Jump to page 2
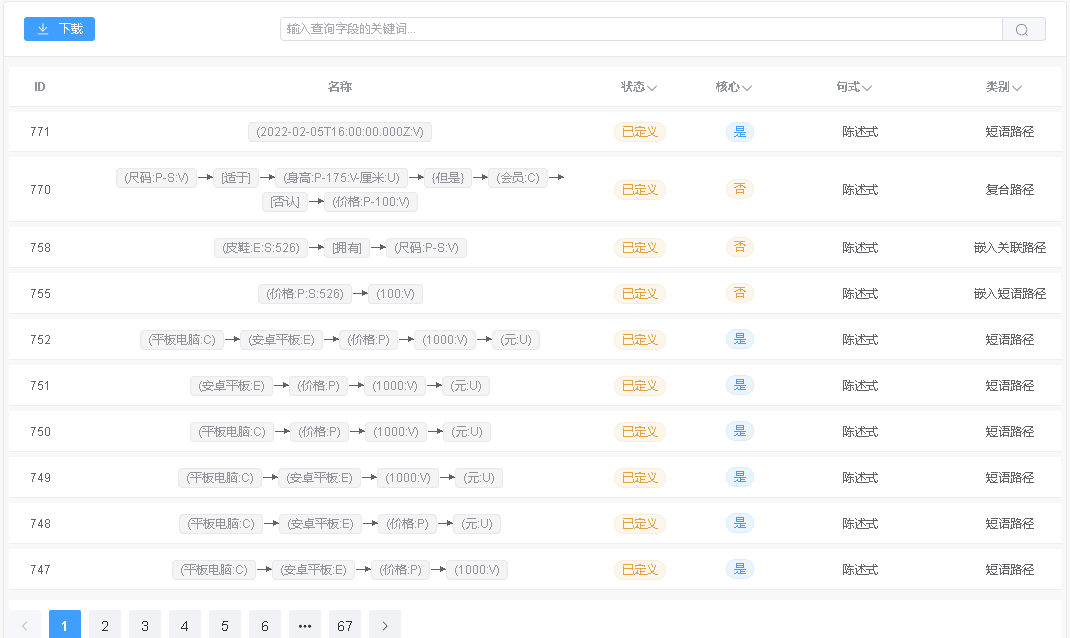 (105, 626)
